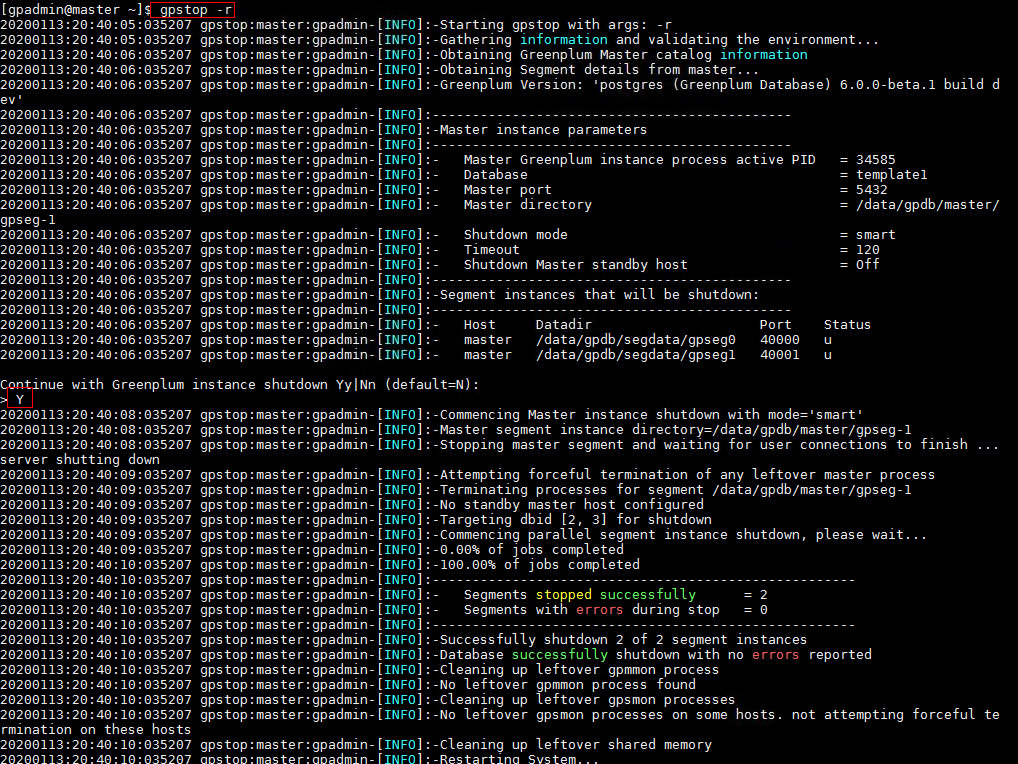Click 'Greenplum Version' line text
The image size is (1018, 764).
point(719,84)
